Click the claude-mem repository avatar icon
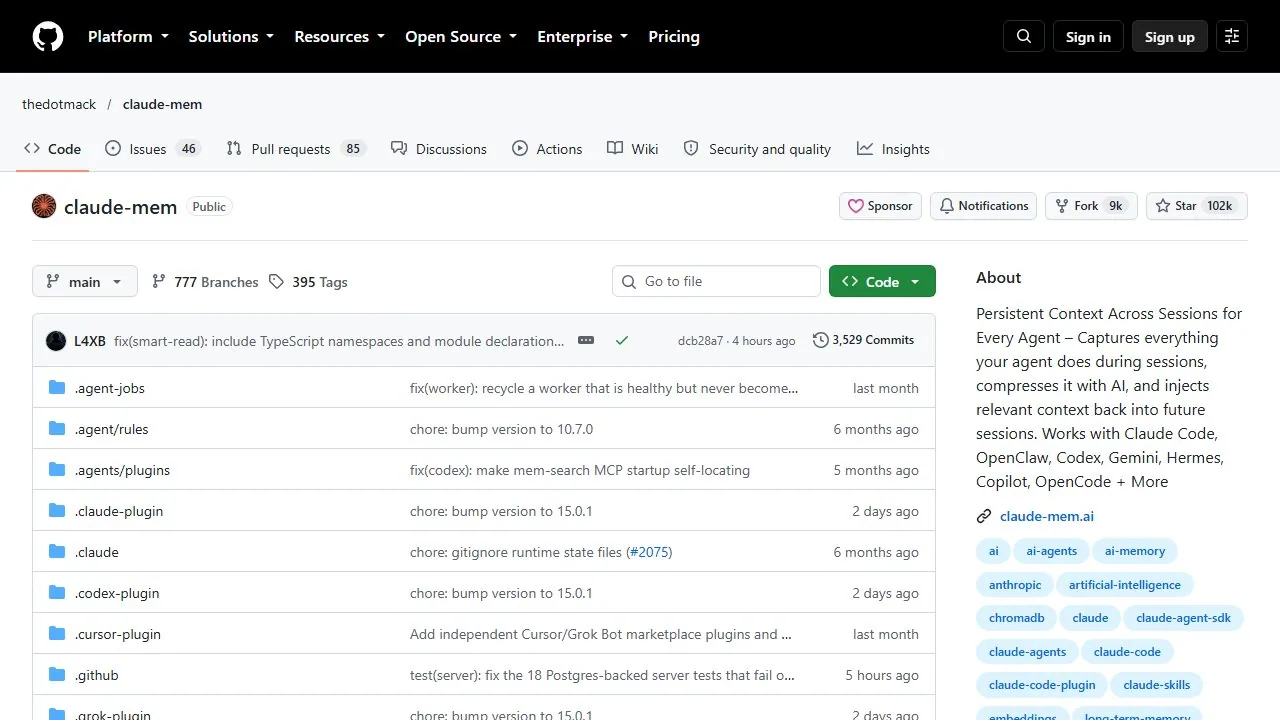 44,206
